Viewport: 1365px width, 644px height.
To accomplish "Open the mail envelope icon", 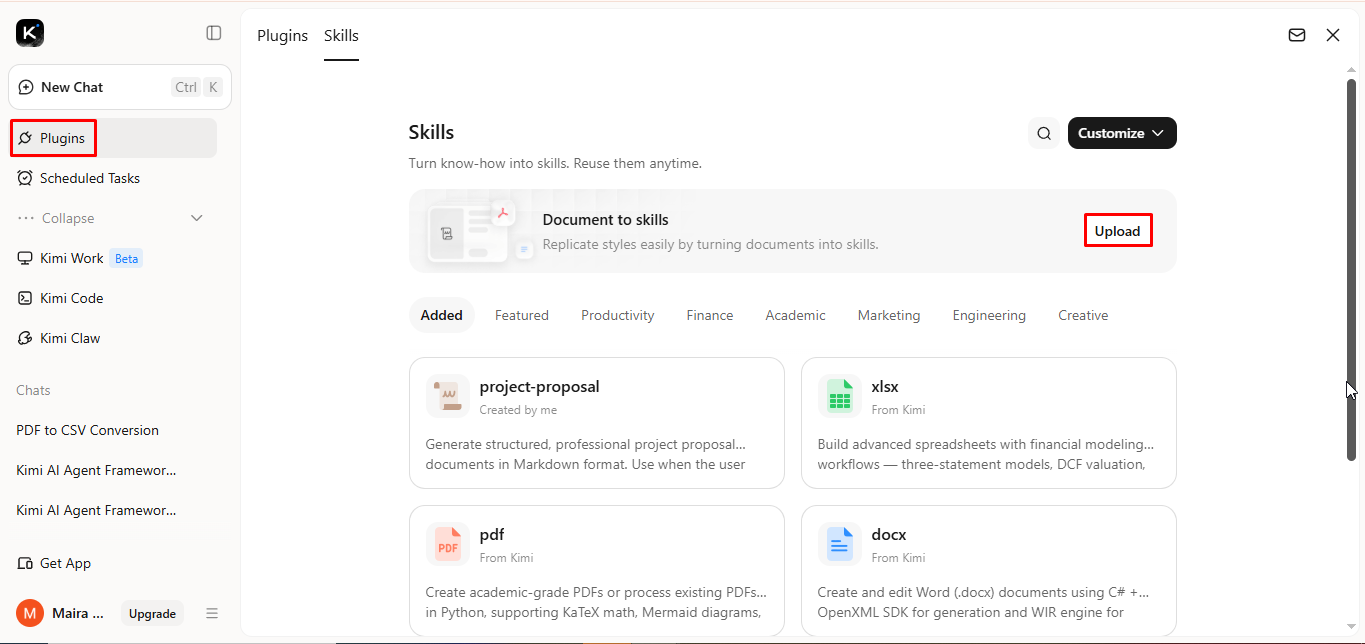I will point(1297,35).
